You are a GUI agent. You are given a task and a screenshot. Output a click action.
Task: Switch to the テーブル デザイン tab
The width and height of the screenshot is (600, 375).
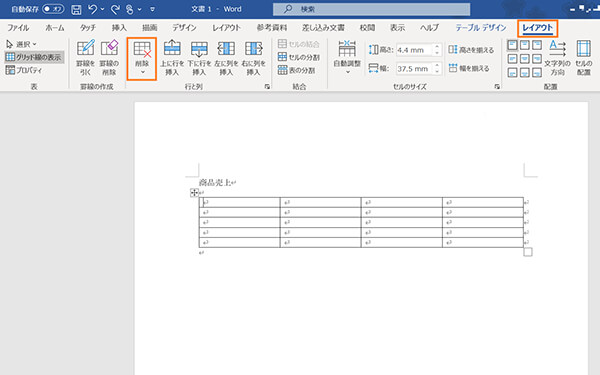point(481,28)
